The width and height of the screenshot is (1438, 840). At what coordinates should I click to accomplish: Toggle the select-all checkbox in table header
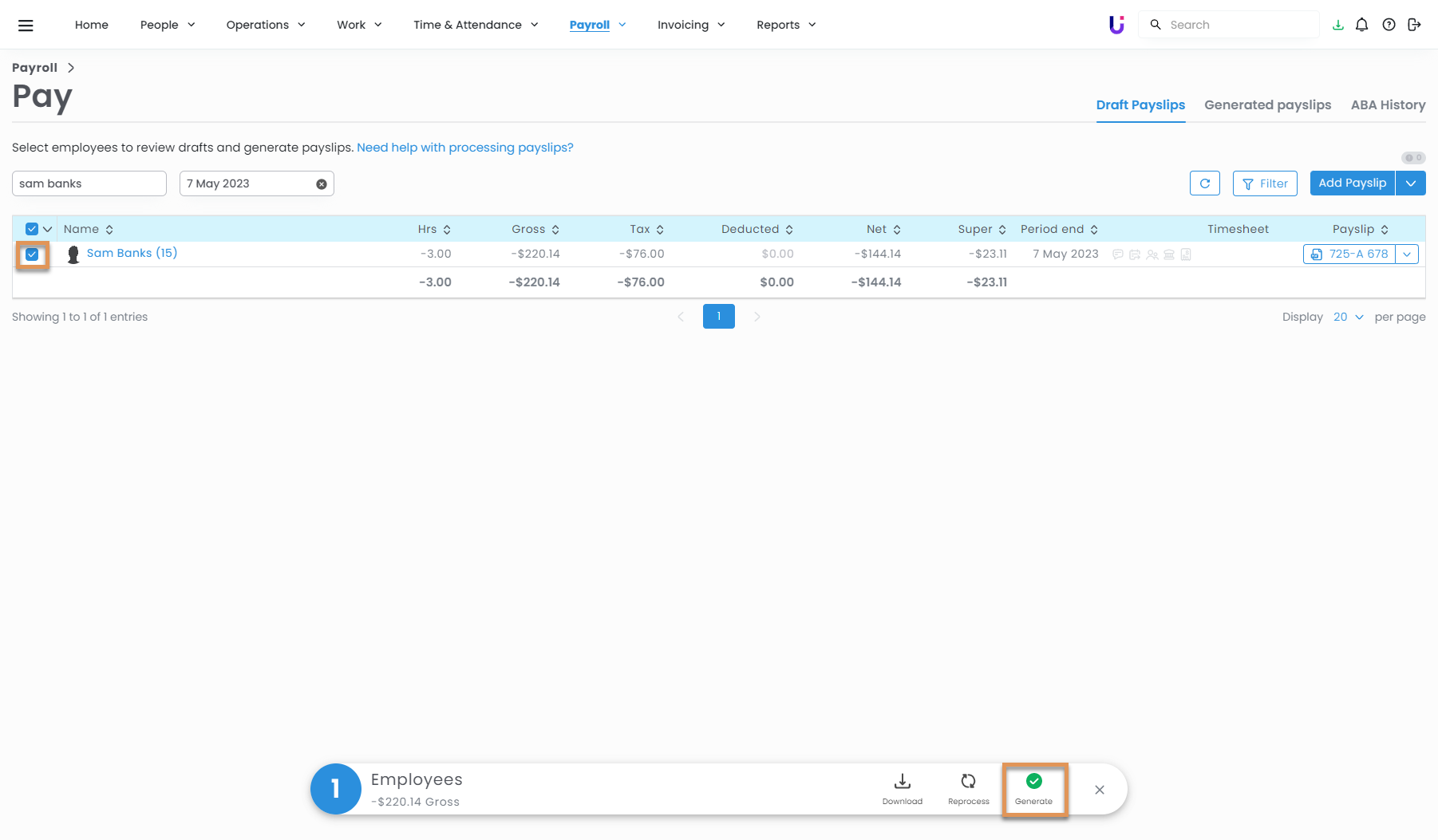[32, 229]
